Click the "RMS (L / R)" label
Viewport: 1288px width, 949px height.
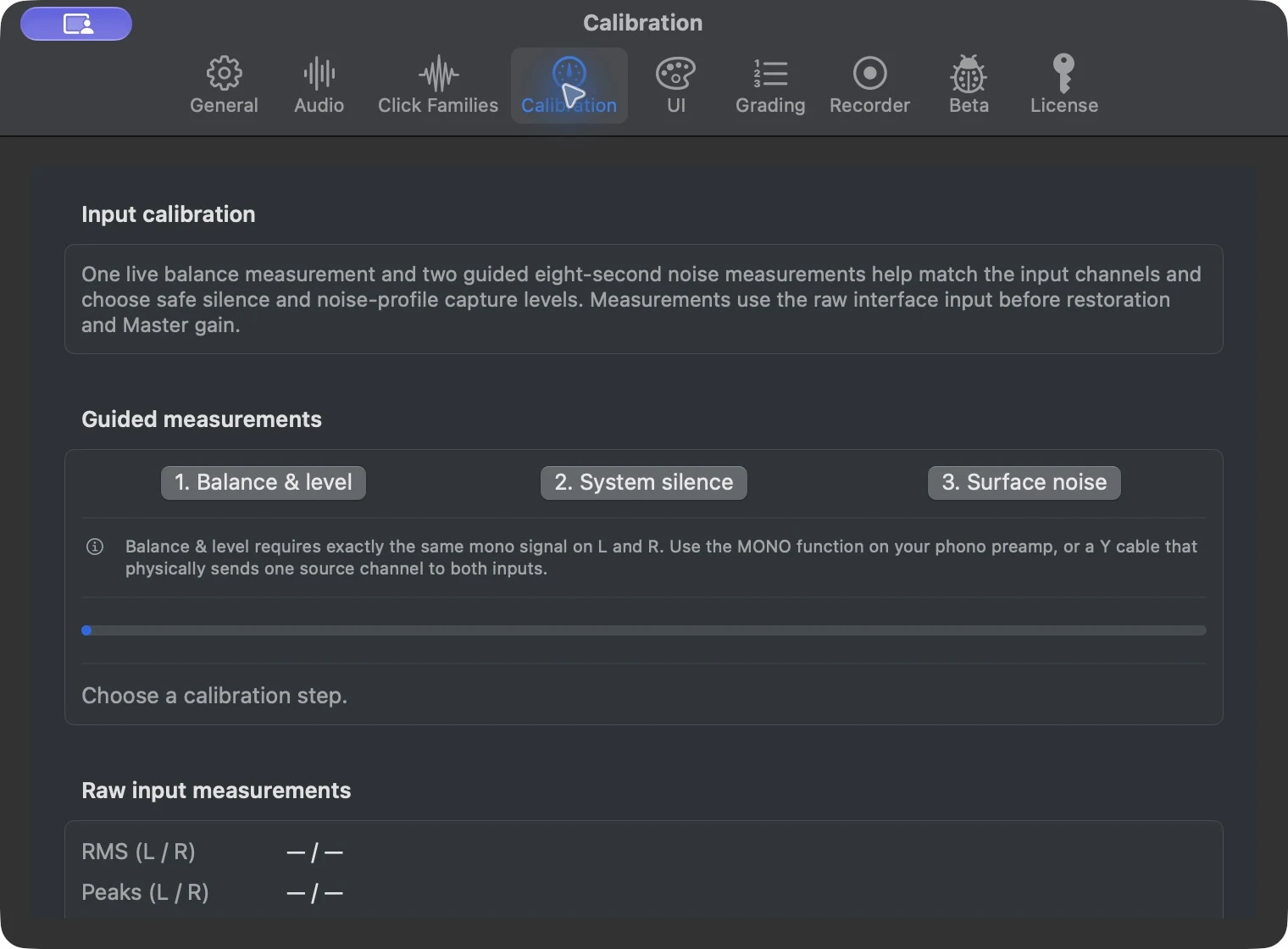tap(138, 852)
